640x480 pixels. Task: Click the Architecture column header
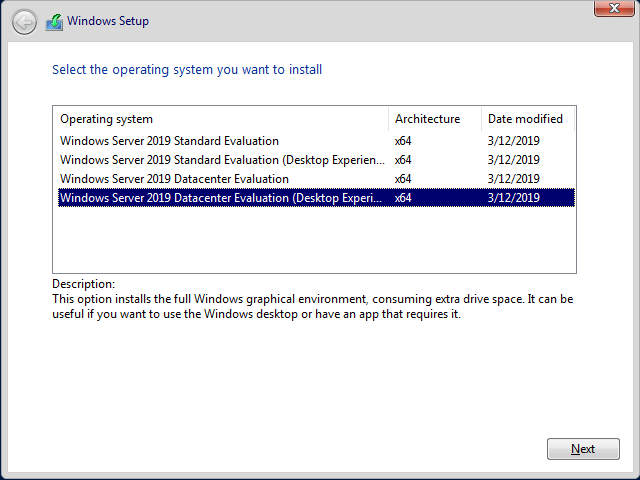click(435, 119)
